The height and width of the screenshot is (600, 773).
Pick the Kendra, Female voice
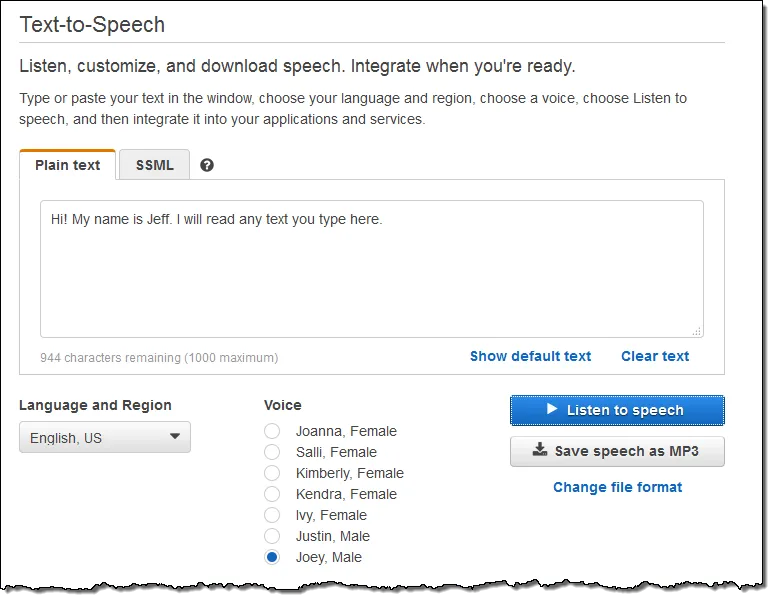pyautogui.click(x=272, y=494)
